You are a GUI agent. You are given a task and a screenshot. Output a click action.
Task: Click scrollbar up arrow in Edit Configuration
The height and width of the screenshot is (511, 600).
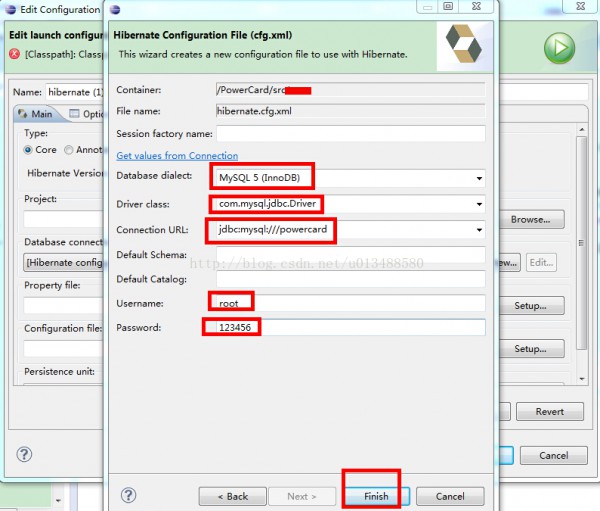pyautogui.click(x=582, y=129)
